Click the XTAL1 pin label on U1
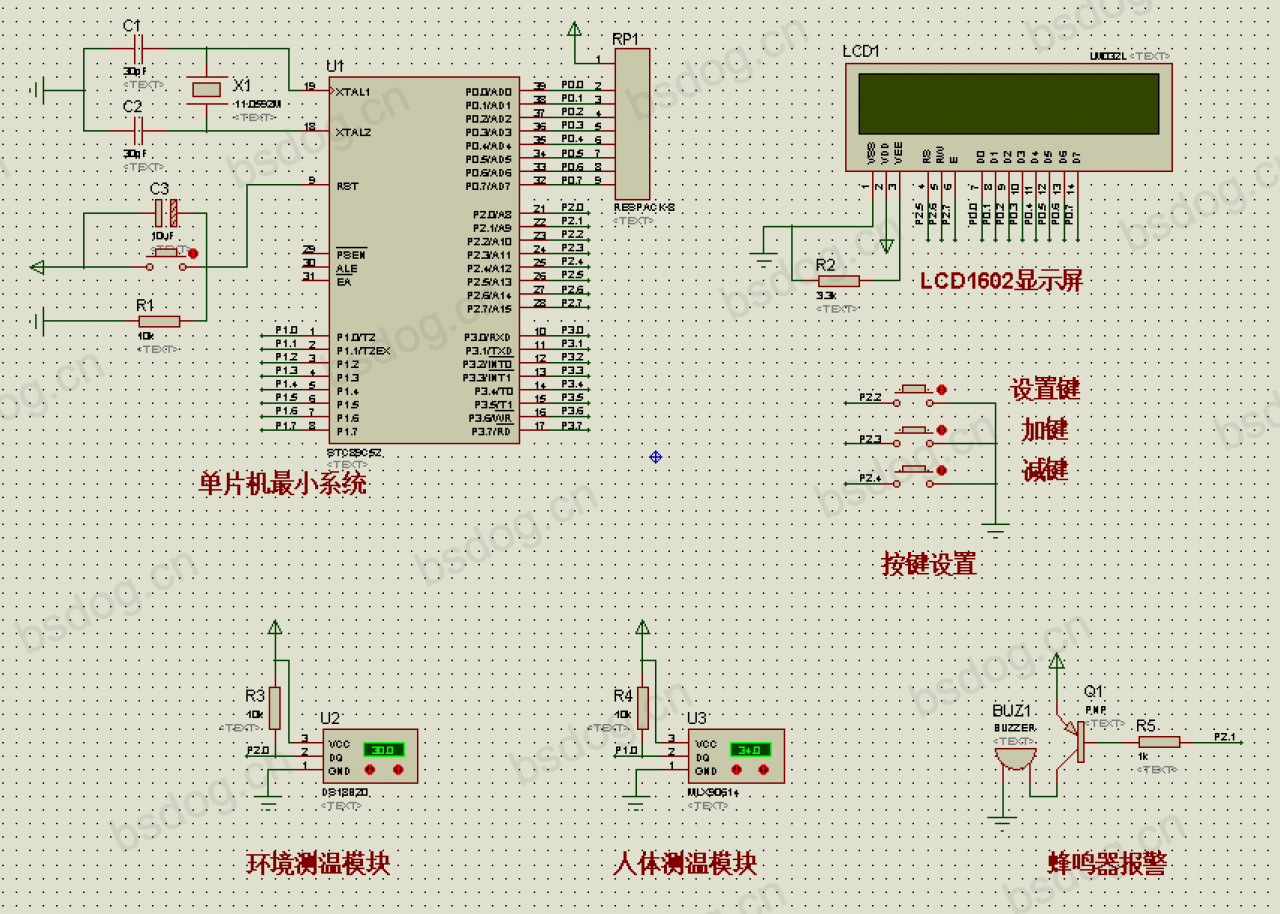Screen dimensions: 1280x914 (354, 91)
